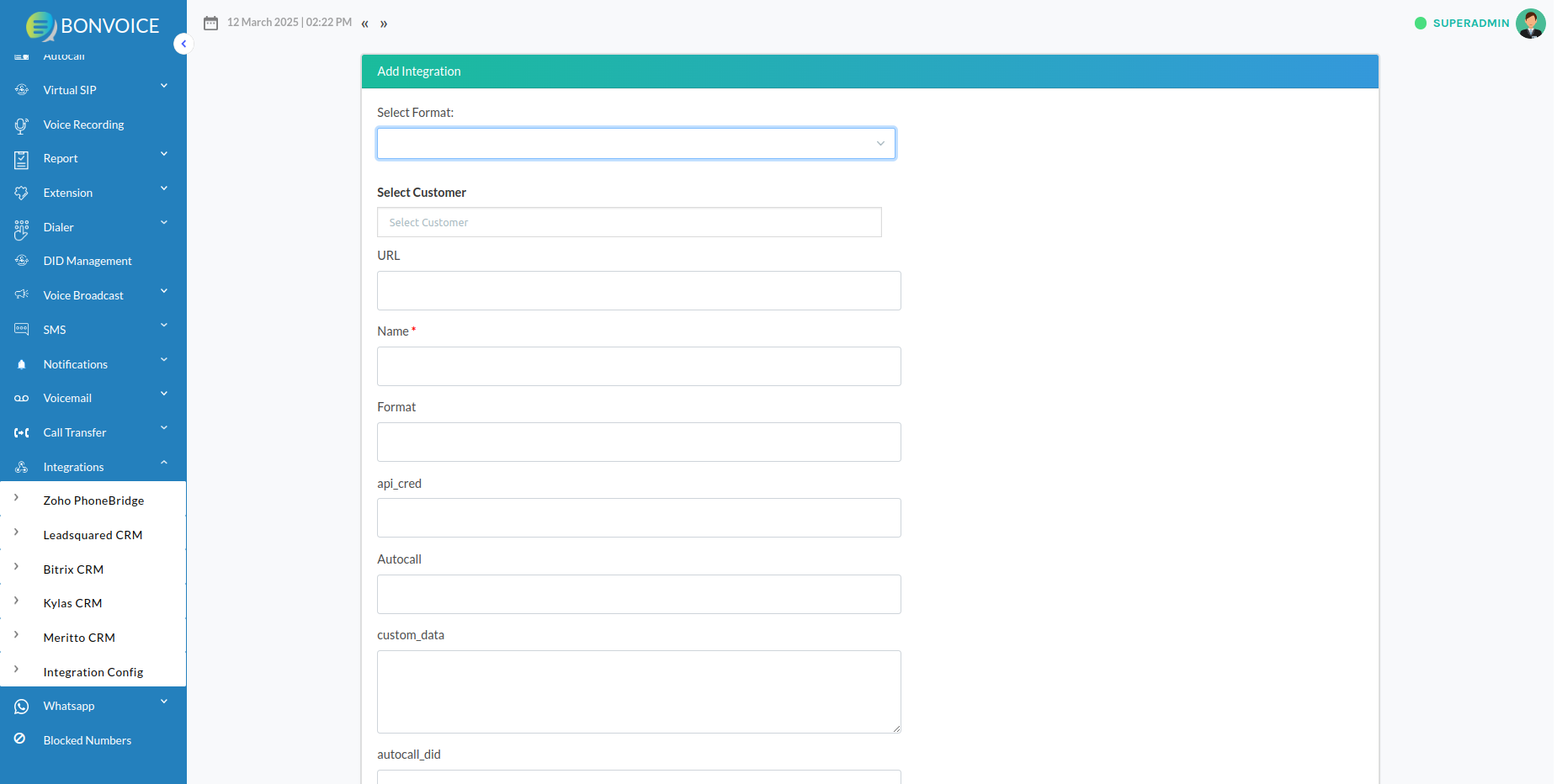1557x784 pixels.
Task: Open Integration Config menu item
Action: [93, 672]
